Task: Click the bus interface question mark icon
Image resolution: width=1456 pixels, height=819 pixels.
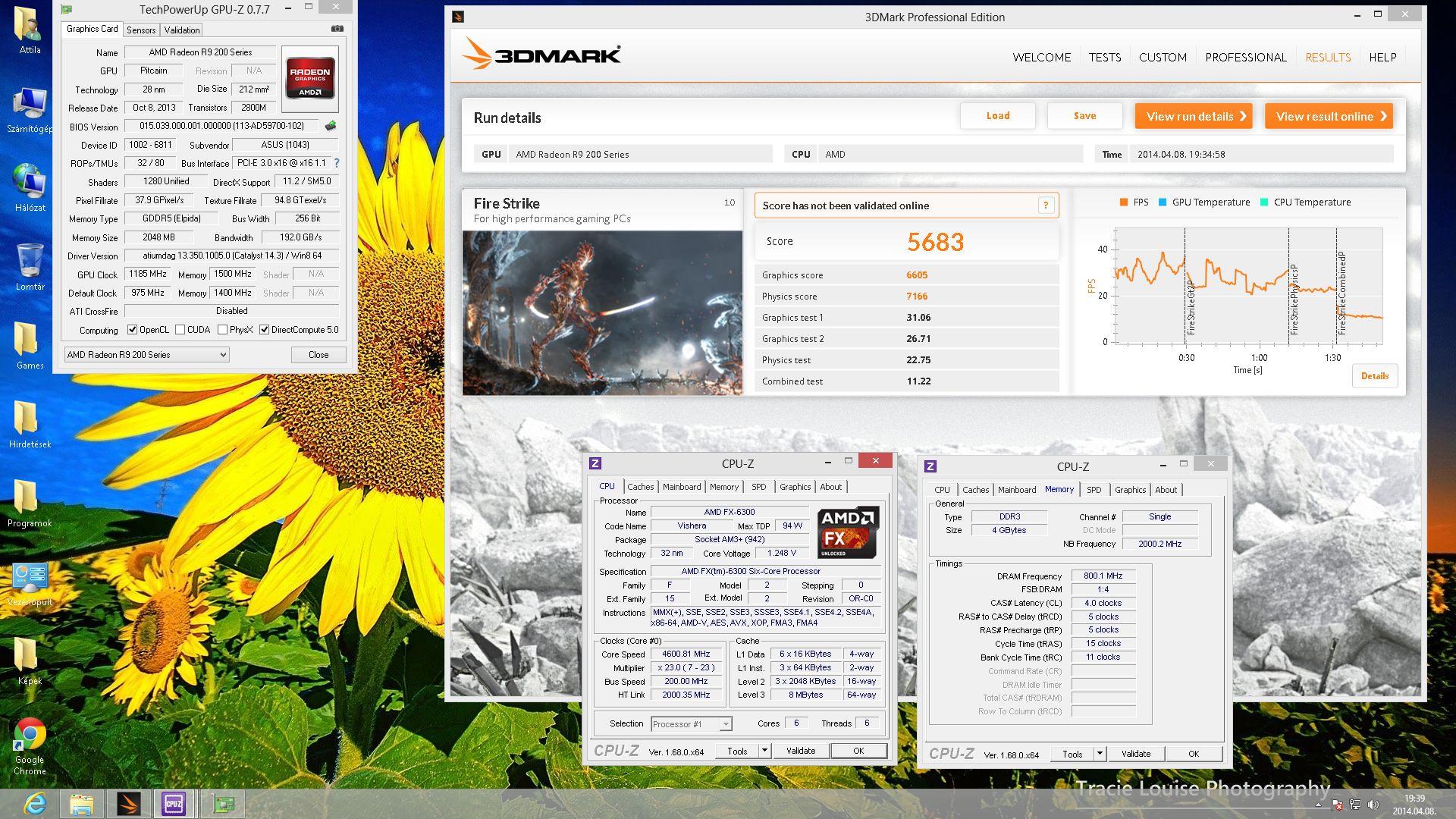Action: click(337, 163)
